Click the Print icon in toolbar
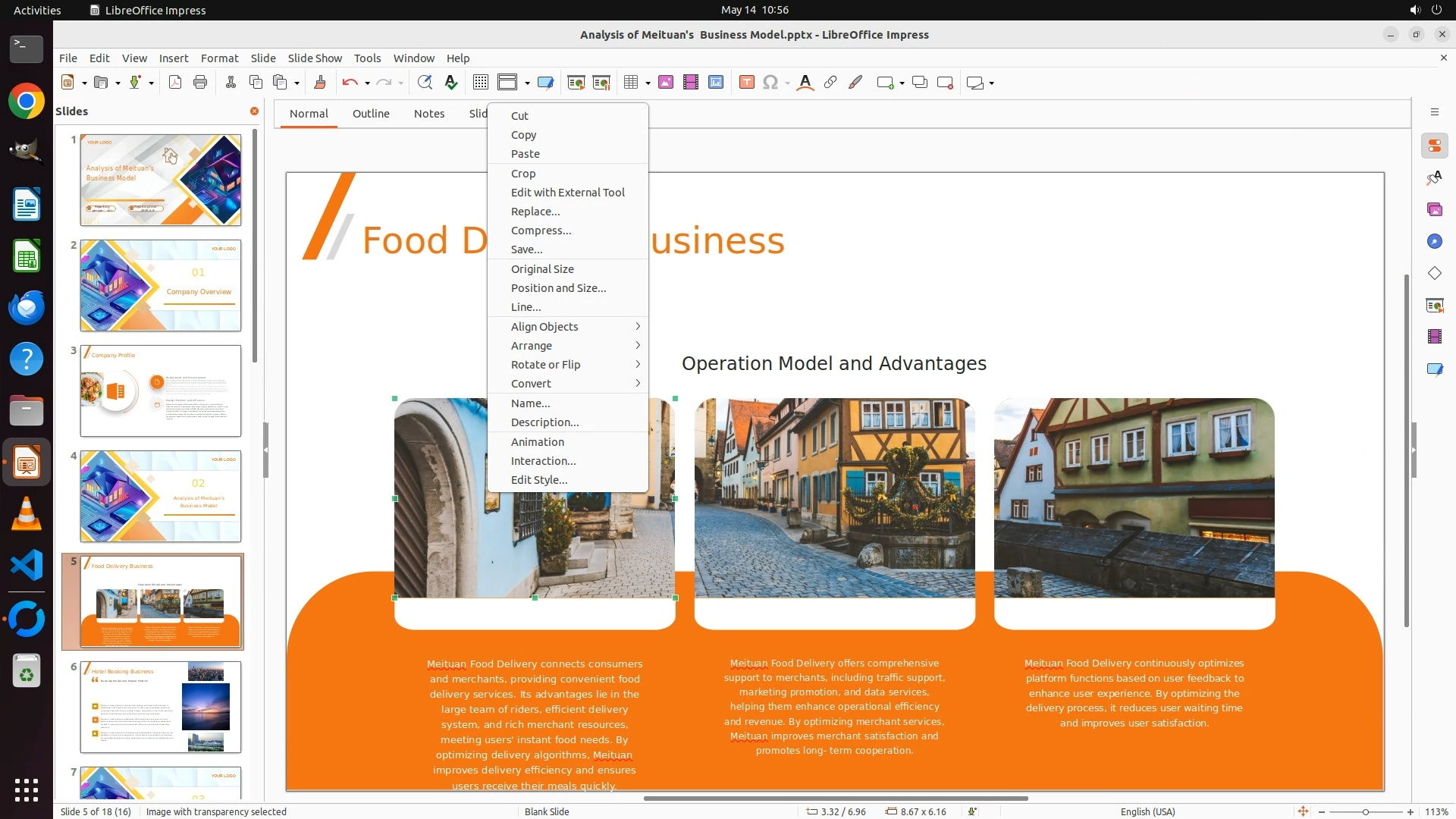The image size is (1456, 819). [x=200, y=83]
